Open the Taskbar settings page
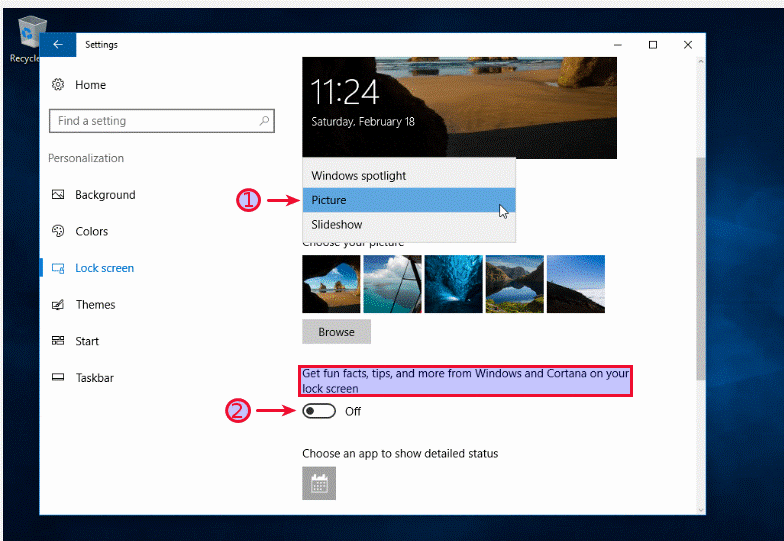The height and width of the screenshot is (541, 784). (x=94, y=378)
